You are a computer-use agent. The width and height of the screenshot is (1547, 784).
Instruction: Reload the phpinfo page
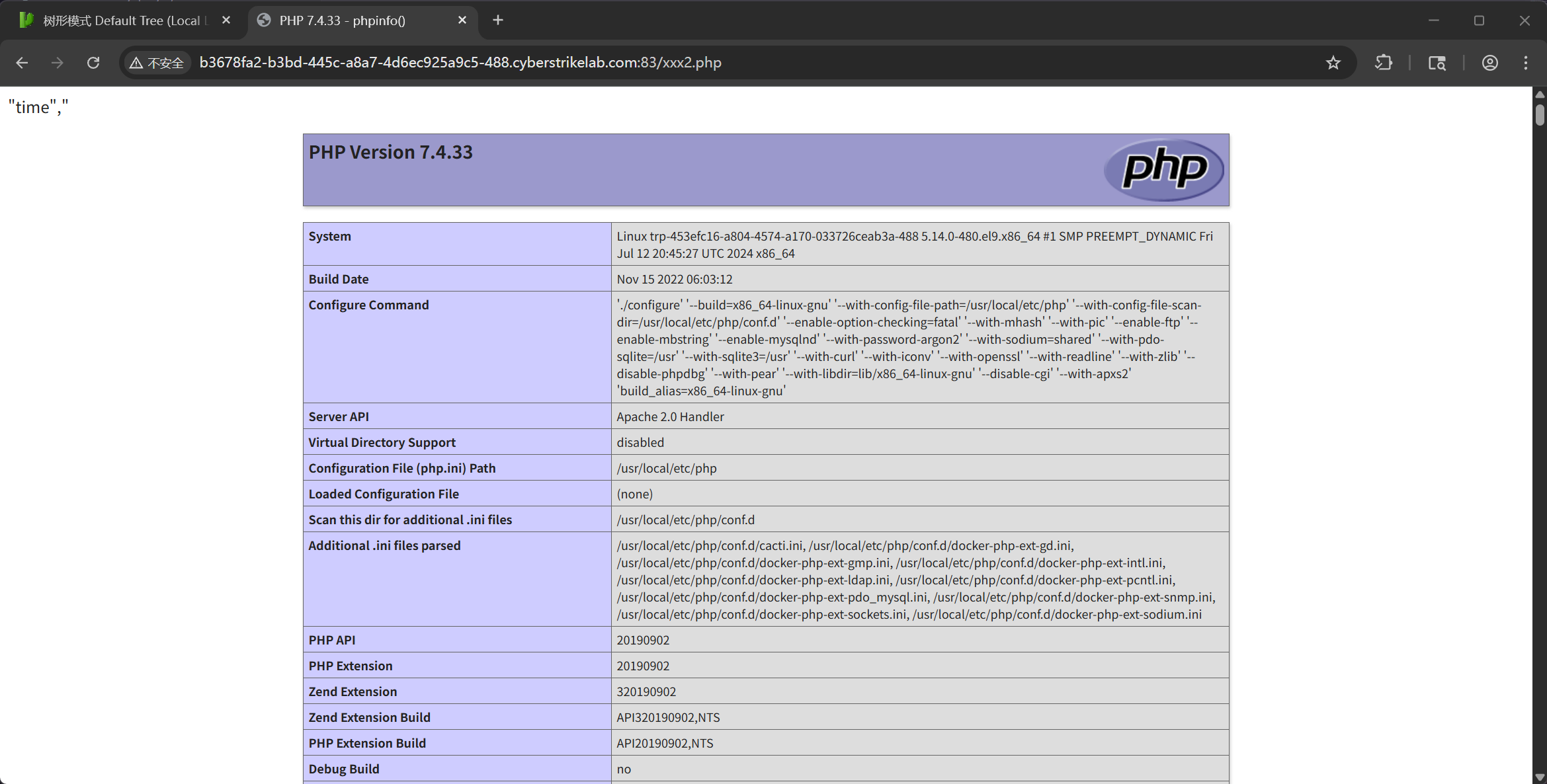[x=93, y=63]
